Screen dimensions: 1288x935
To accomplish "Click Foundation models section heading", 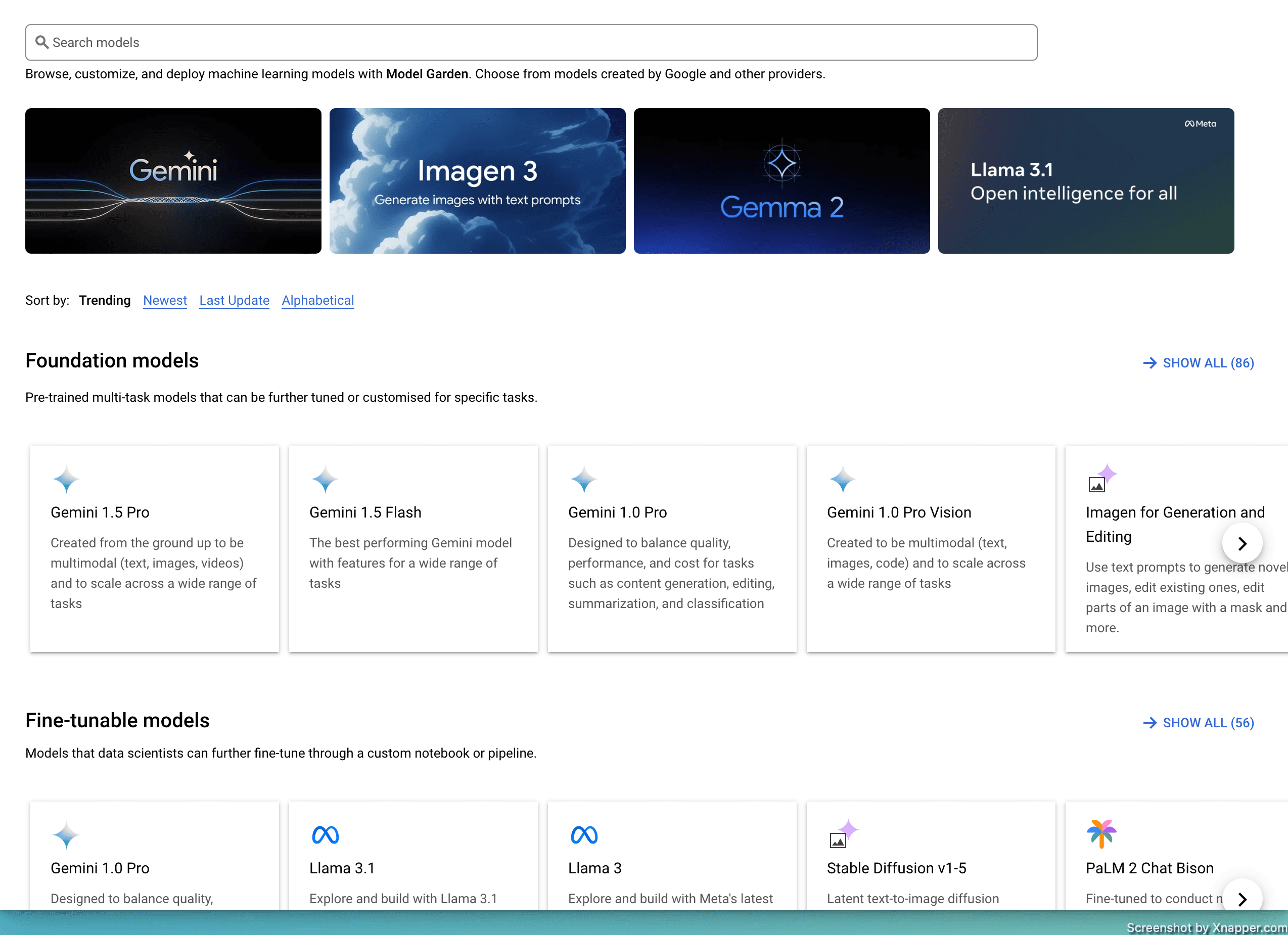I will click(112, 361).
